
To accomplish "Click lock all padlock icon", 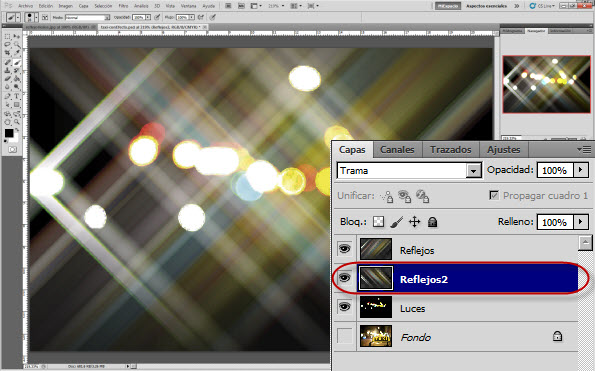I will click(x=432, y=222).
